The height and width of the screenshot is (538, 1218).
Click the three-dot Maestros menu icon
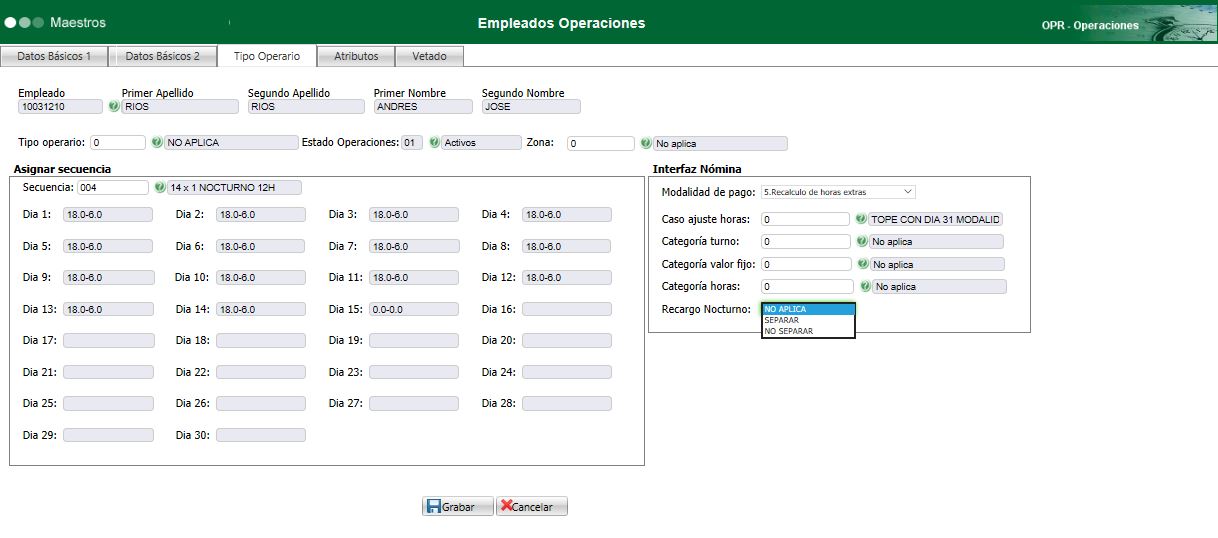pyautogui.click(x=24, y=22)
